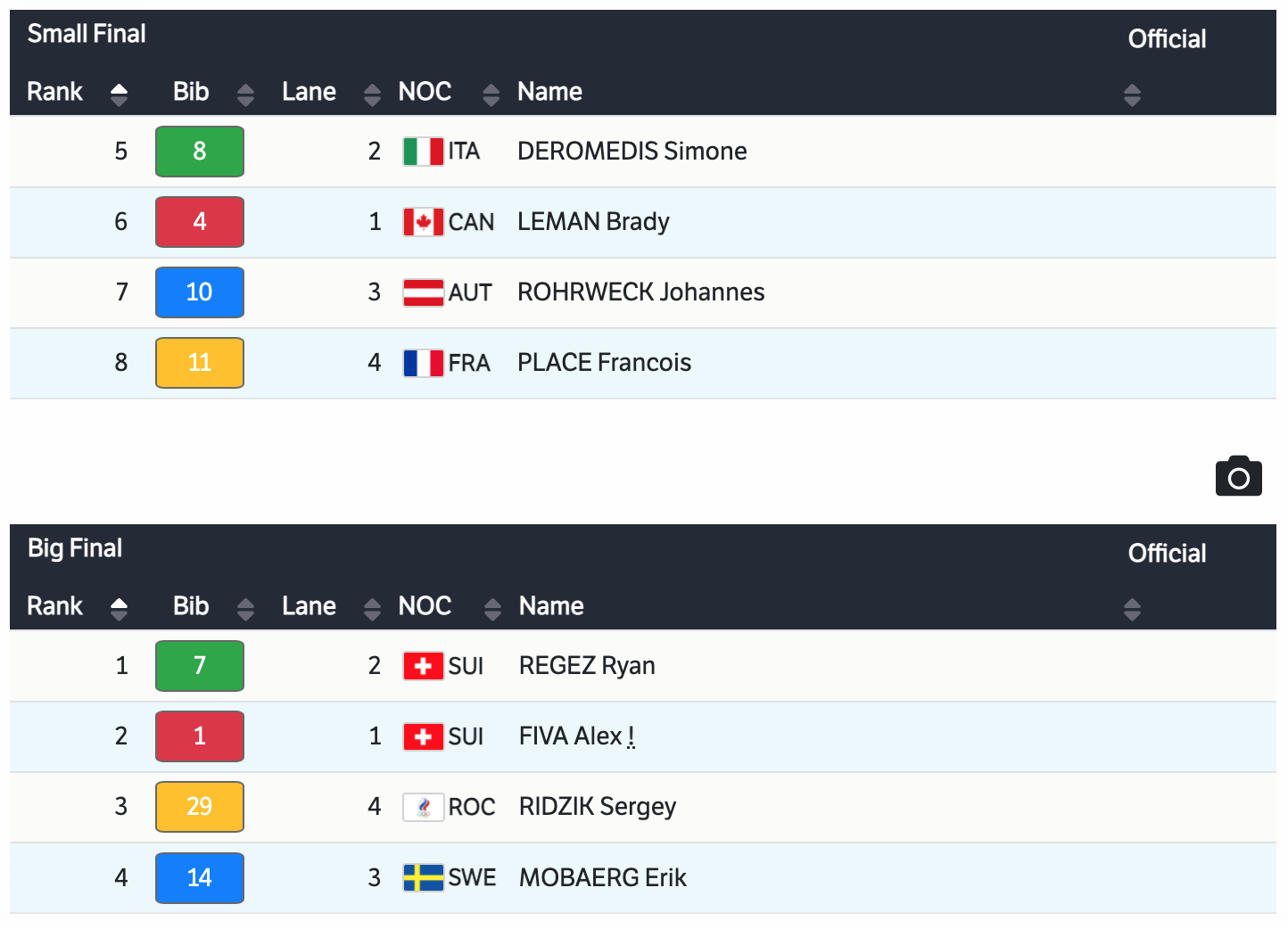This screenshot has width=1288, height=929.
Task: Sort Big Final table by NOC
Action: coord(491,609)
